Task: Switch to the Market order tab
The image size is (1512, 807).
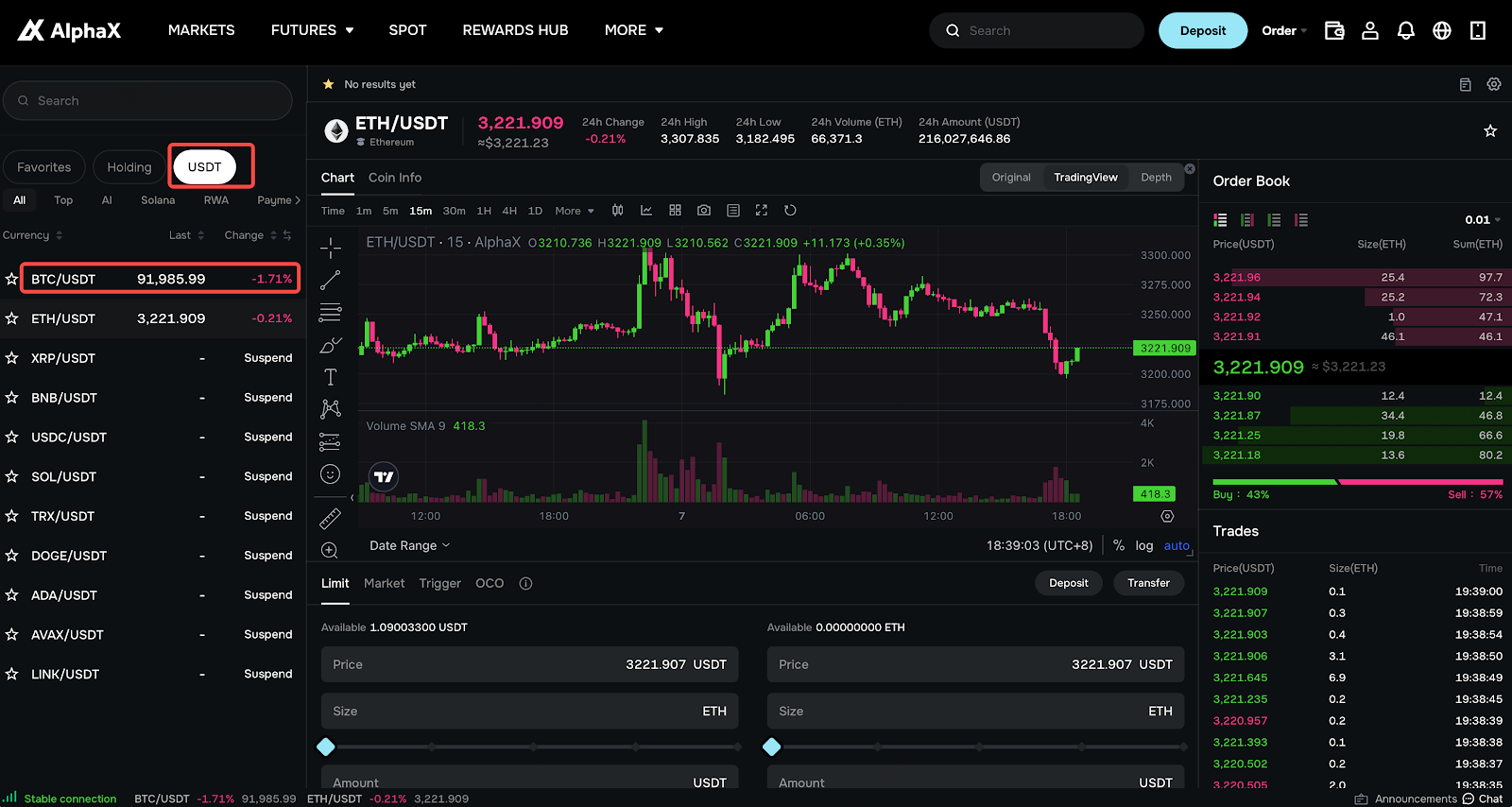Action: point(384,583)
